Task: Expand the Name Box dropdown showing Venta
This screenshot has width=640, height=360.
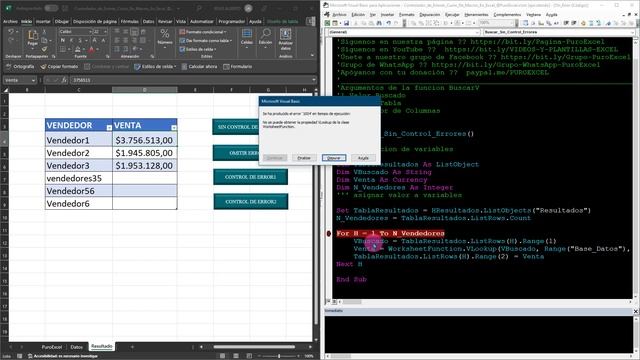Action: [x=33, y=80]
